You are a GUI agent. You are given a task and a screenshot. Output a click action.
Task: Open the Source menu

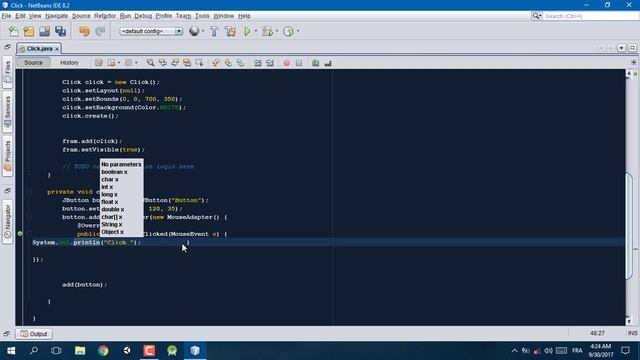[x=81, y=16]
